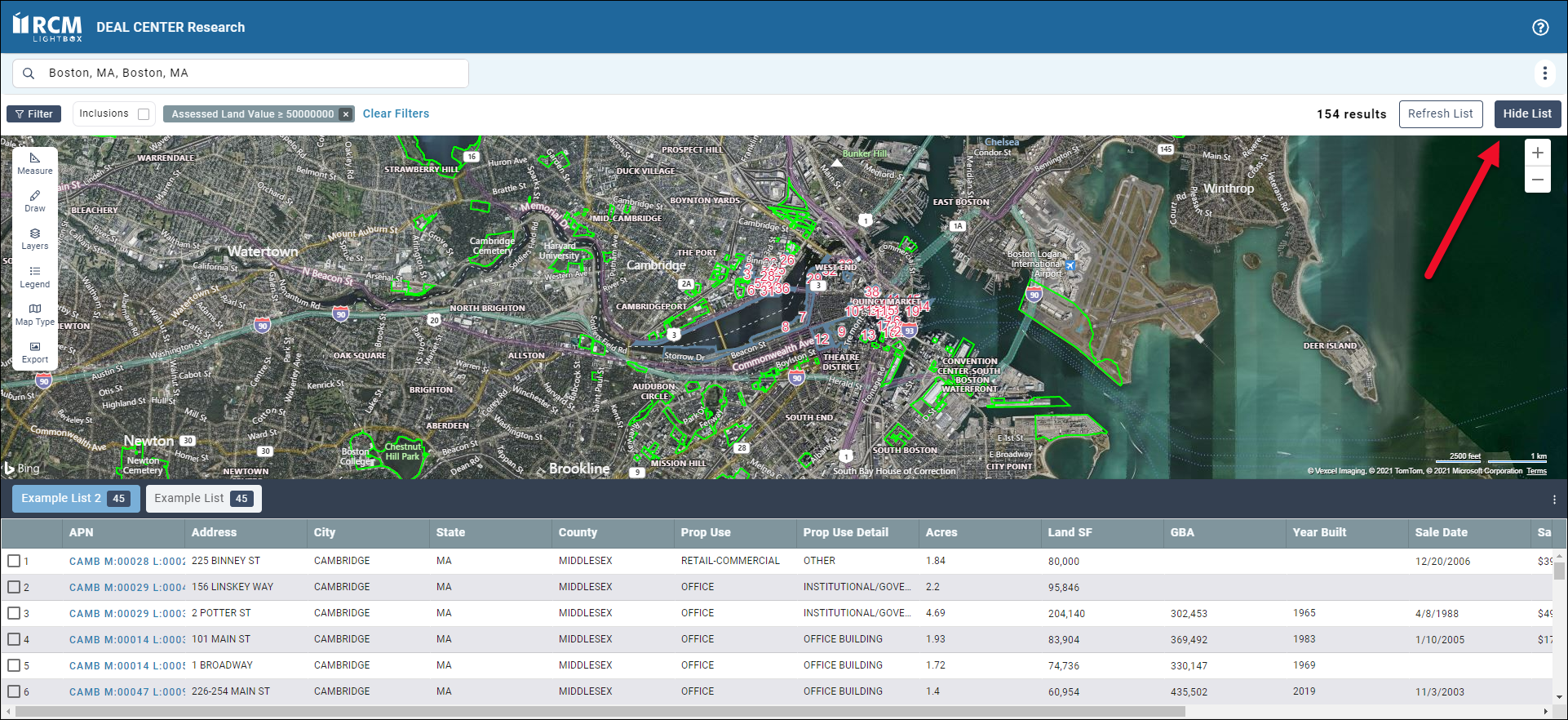Check the box for row 1
This screenshot has width=1568, height=720.
click(x=14, y=561)
